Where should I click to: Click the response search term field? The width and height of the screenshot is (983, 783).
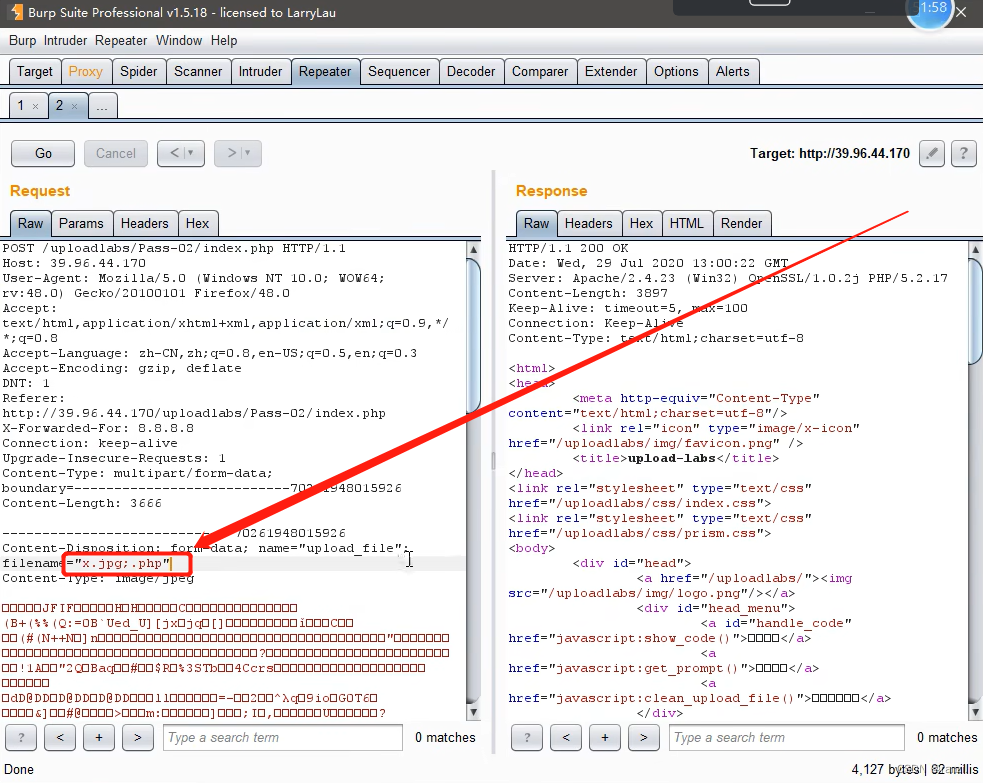pos(787,737)
